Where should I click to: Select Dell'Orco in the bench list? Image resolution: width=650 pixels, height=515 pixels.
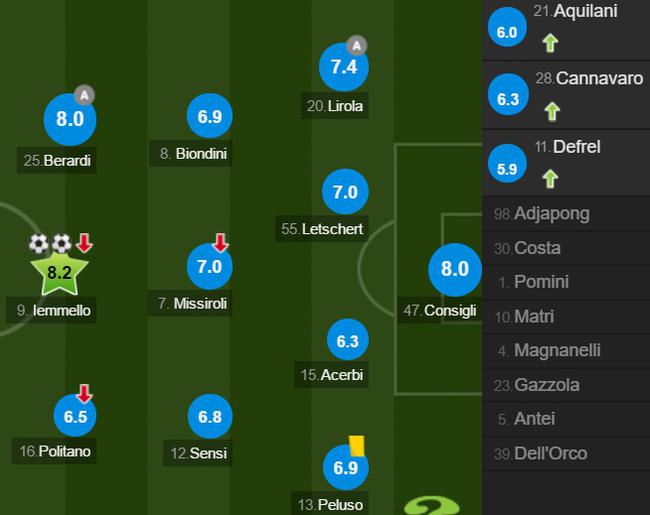(x=566, y=454)
